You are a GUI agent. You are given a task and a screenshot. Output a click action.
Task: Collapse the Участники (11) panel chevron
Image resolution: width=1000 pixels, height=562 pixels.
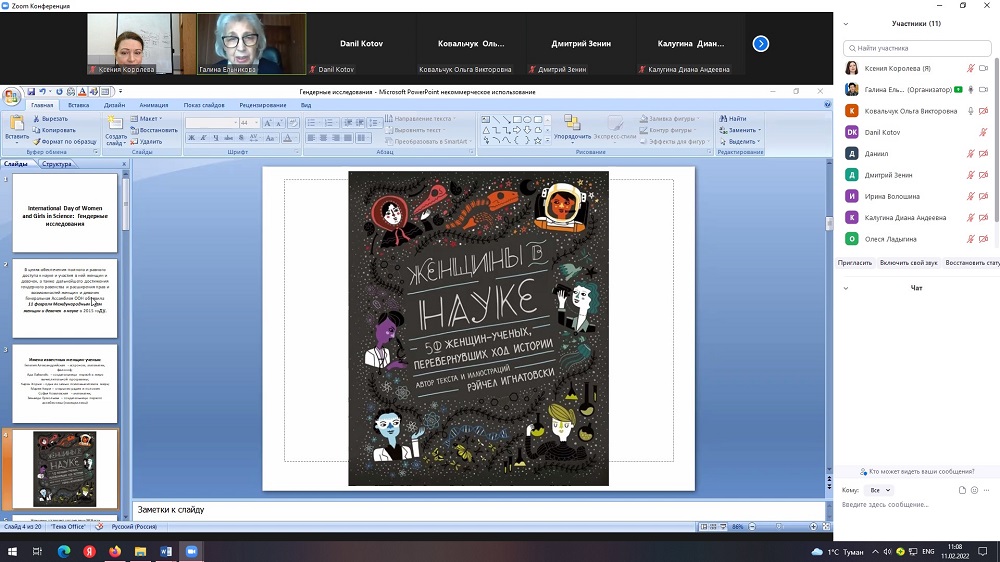pos(846,23)
